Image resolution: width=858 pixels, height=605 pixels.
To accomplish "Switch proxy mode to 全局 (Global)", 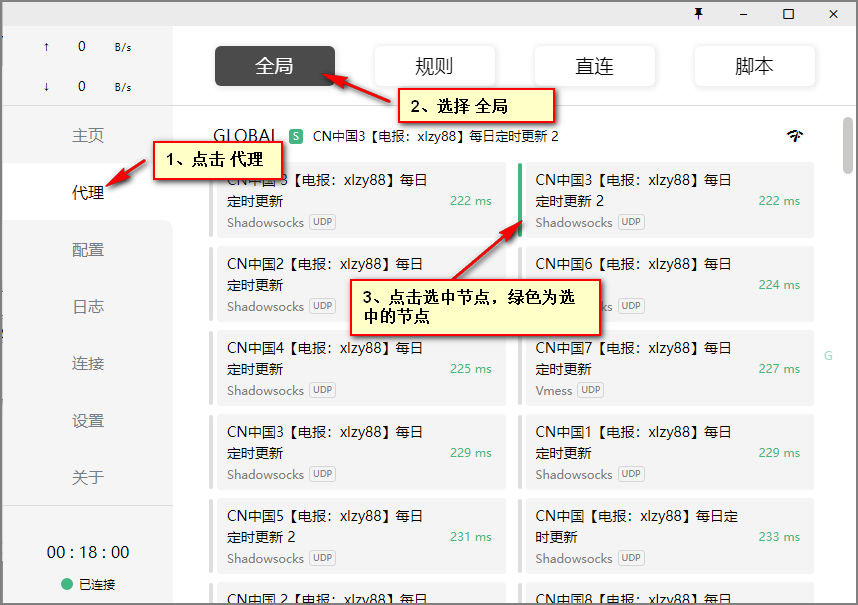I will pyautogui.click(x=275, y=66).
